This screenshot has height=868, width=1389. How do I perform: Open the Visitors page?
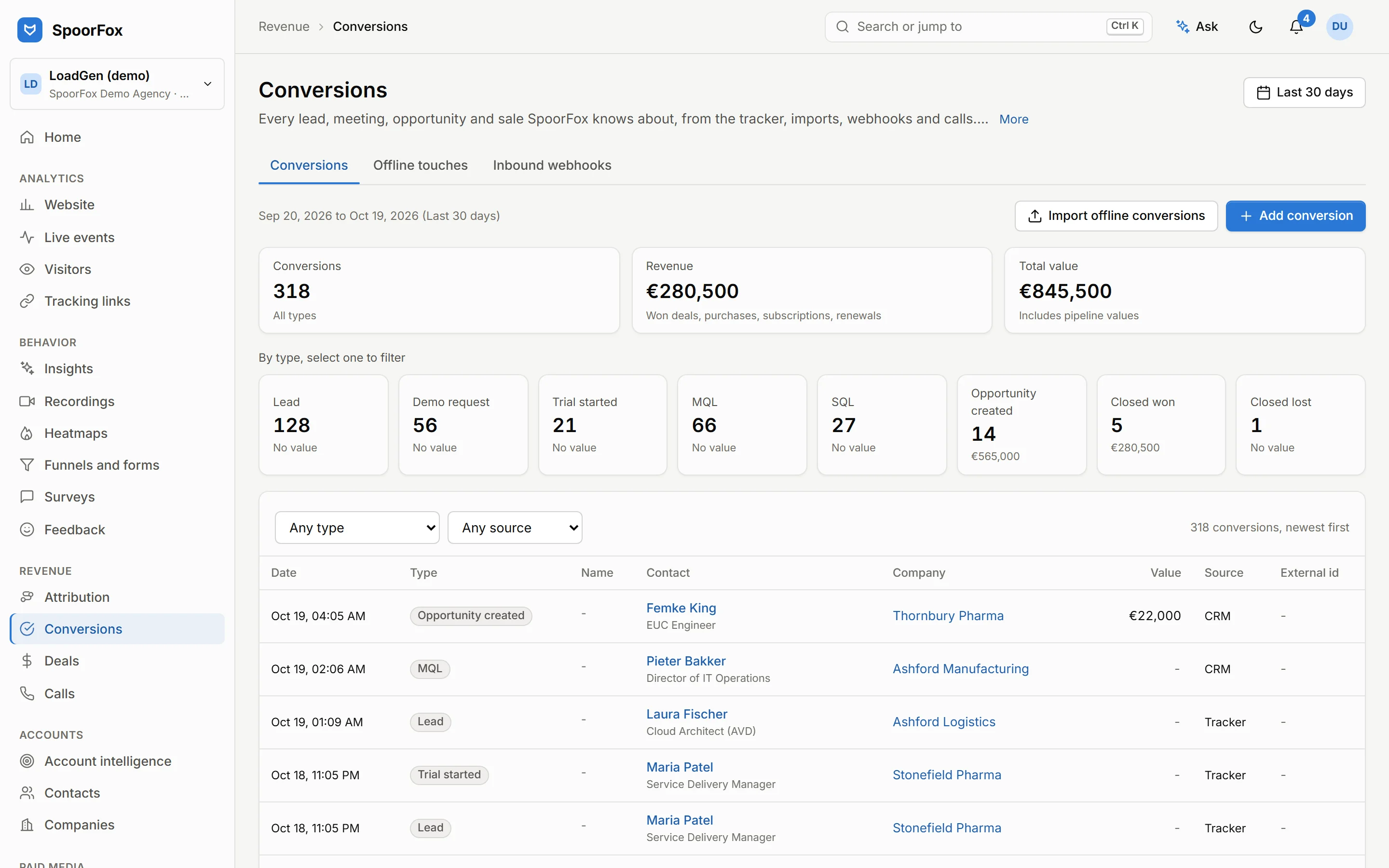tap(117, 269)
